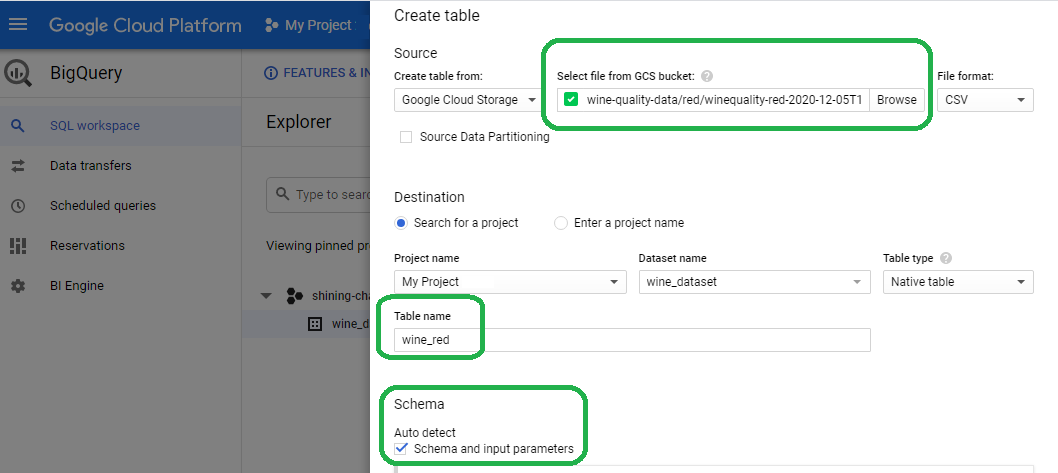Click the Source section heading
Viewport: 1058px width, 473px height.
416,53
